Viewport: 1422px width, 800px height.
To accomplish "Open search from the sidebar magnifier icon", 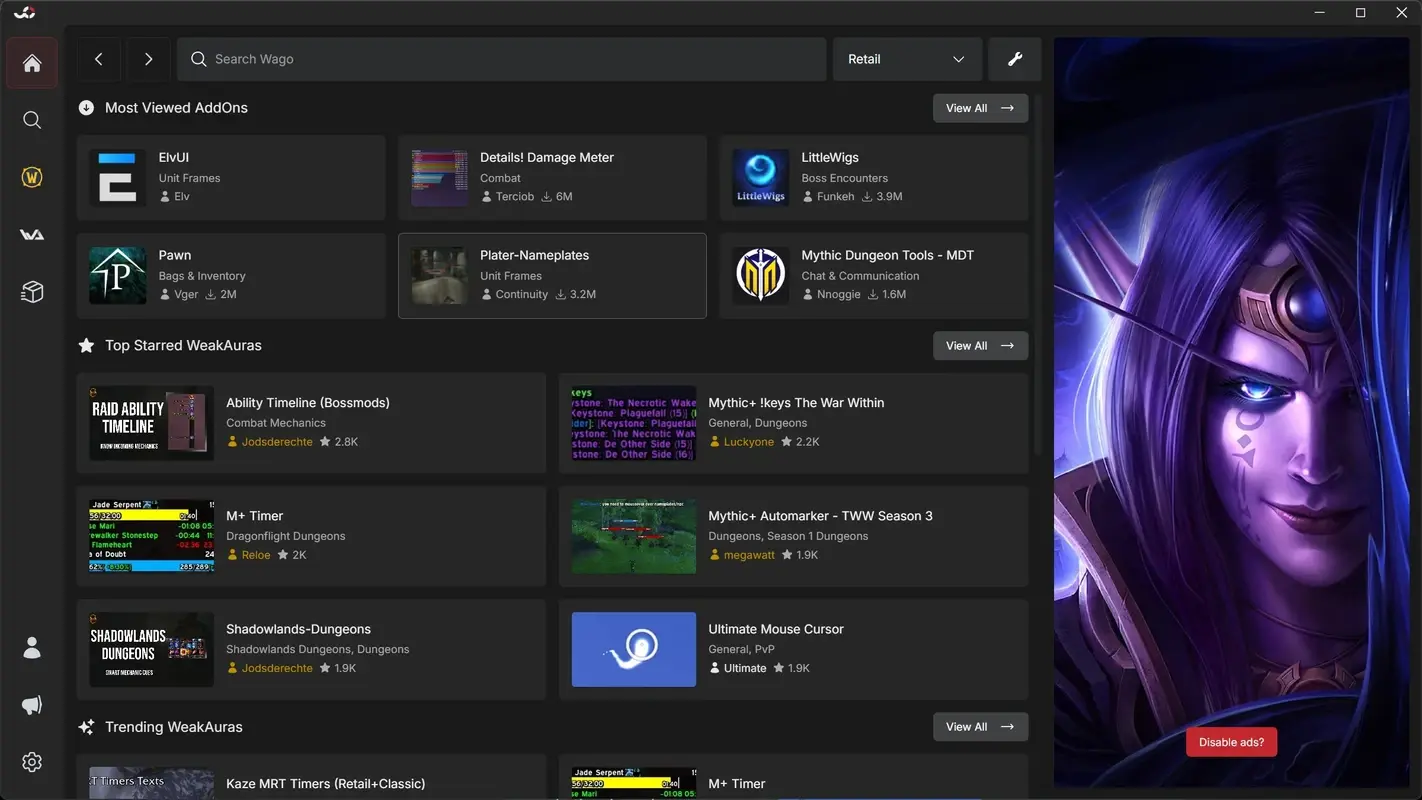I will [31, 119].
